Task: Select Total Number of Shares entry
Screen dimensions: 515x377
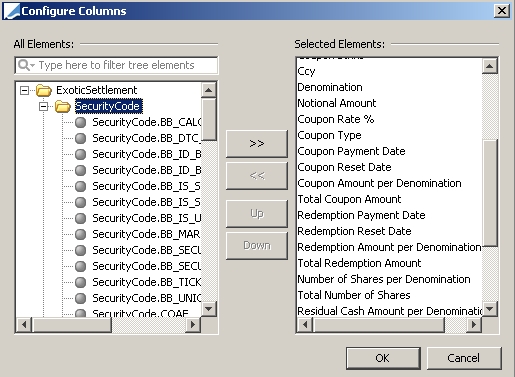Action: point(354,295)
